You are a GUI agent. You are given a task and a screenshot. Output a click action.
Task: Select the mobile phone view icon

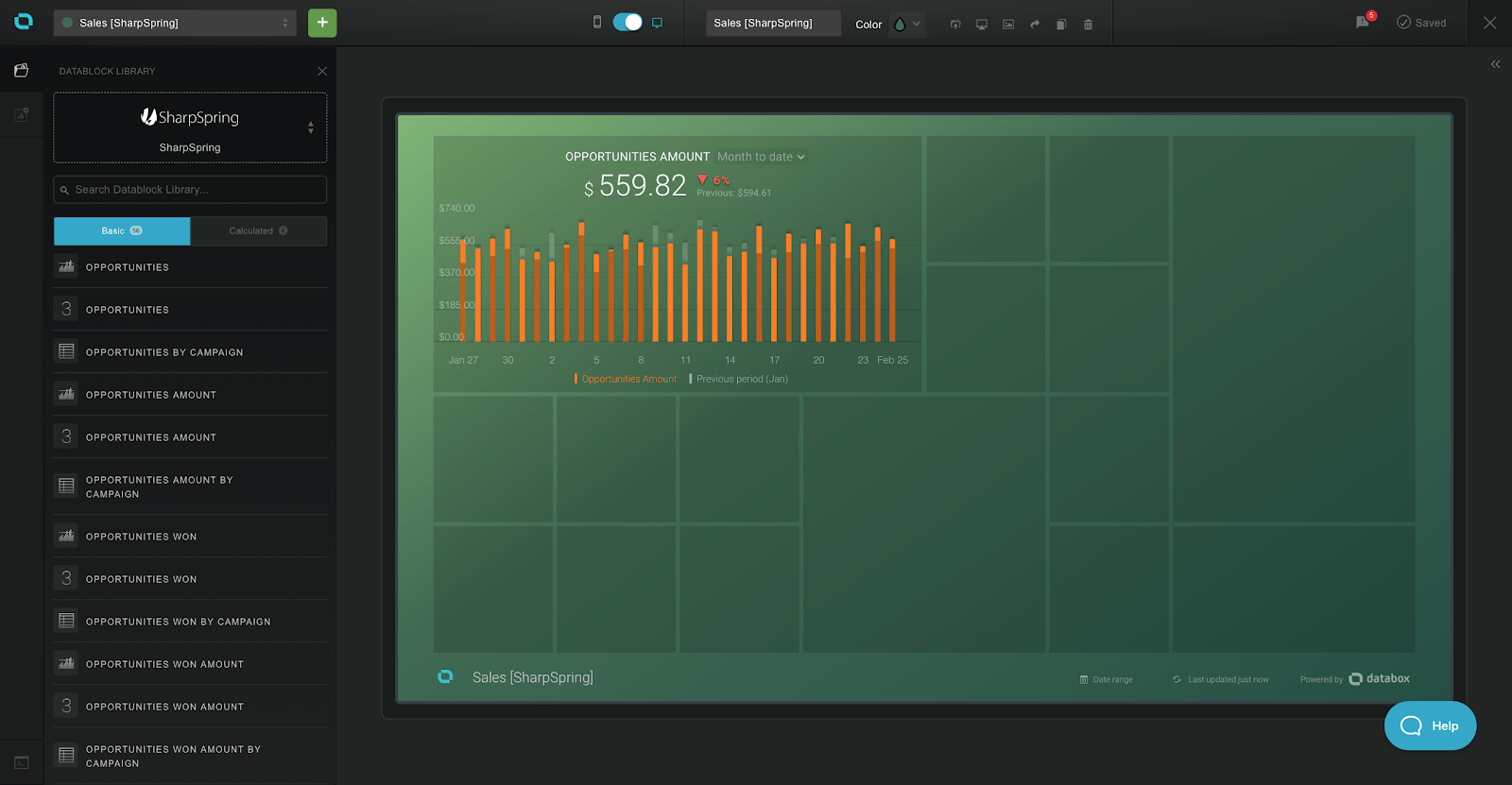tap(597, 22)
